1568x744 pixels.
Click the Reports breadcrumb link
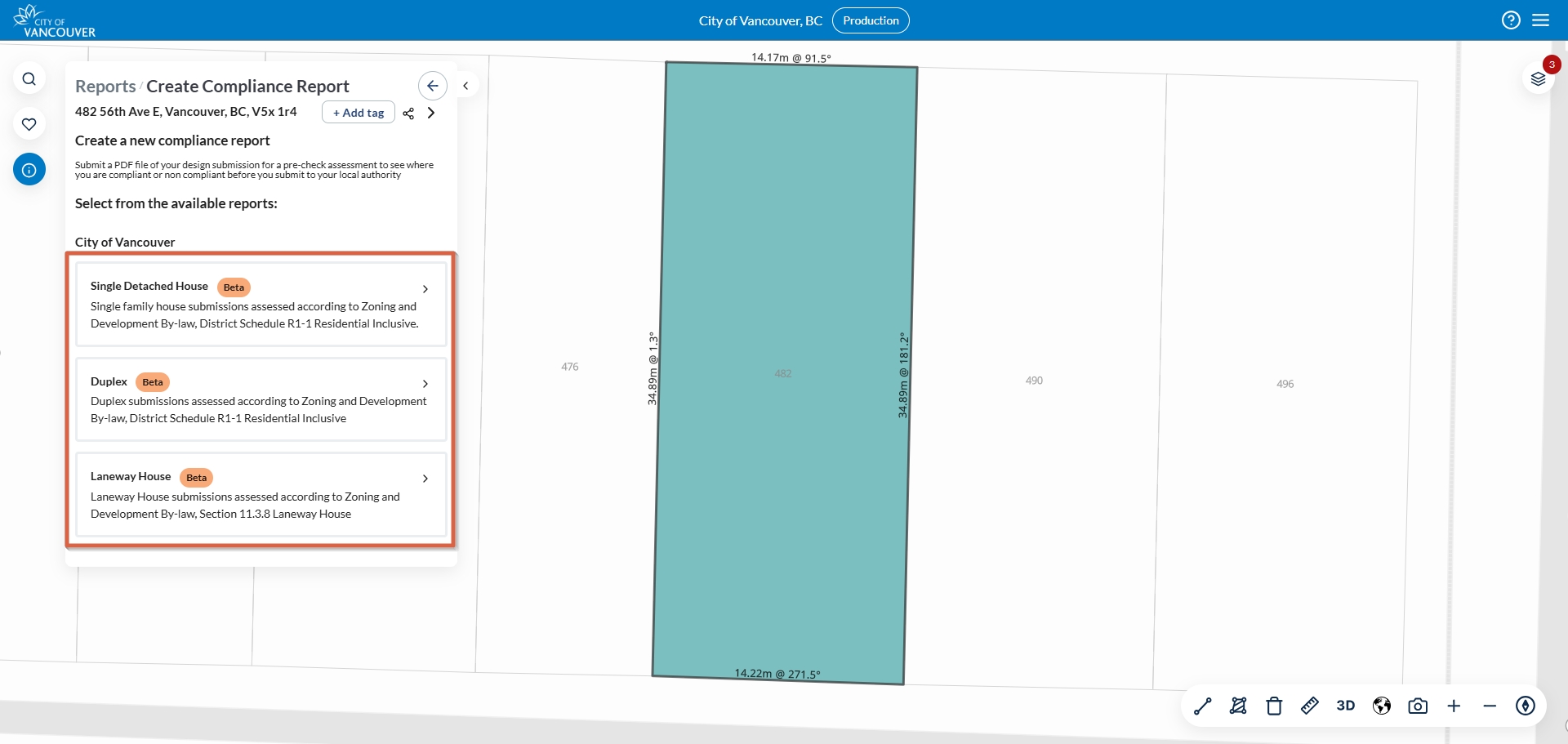pos(105,87)
